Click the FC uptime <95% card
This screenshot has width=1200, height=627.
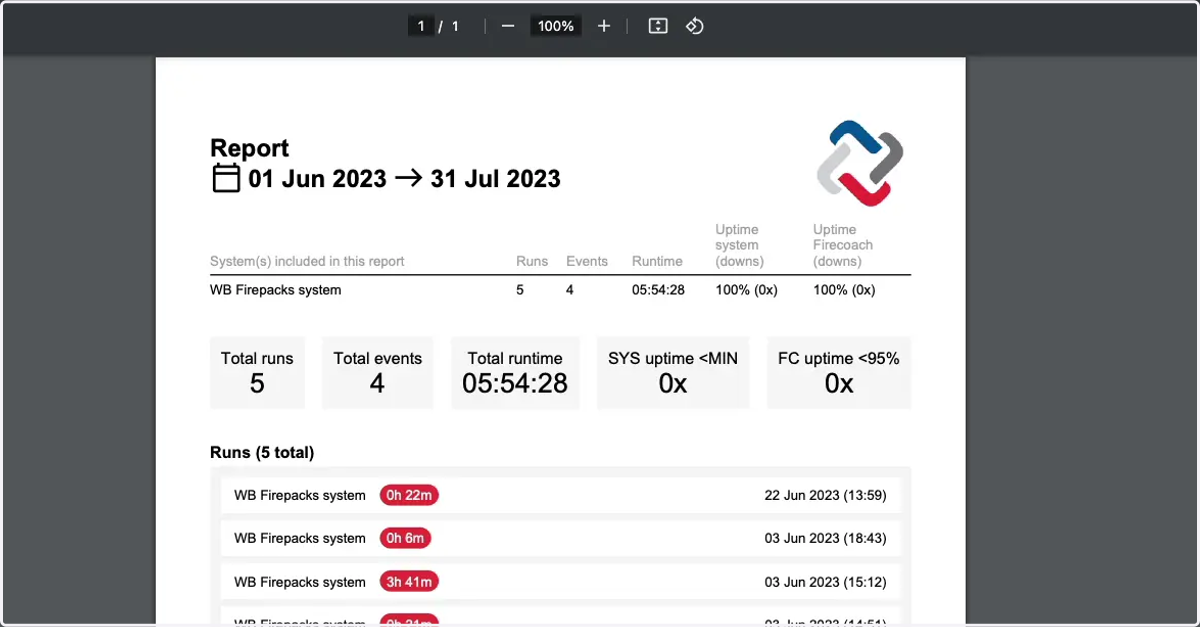click(839, 373)
